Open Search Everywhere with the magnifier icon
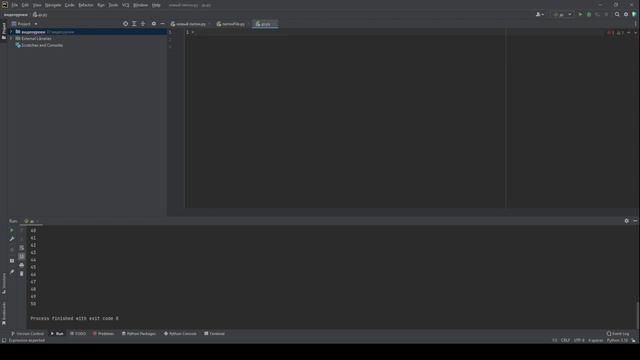Image resolution: width=640 pixels, height=360 pixels. [x=617, y=14]
